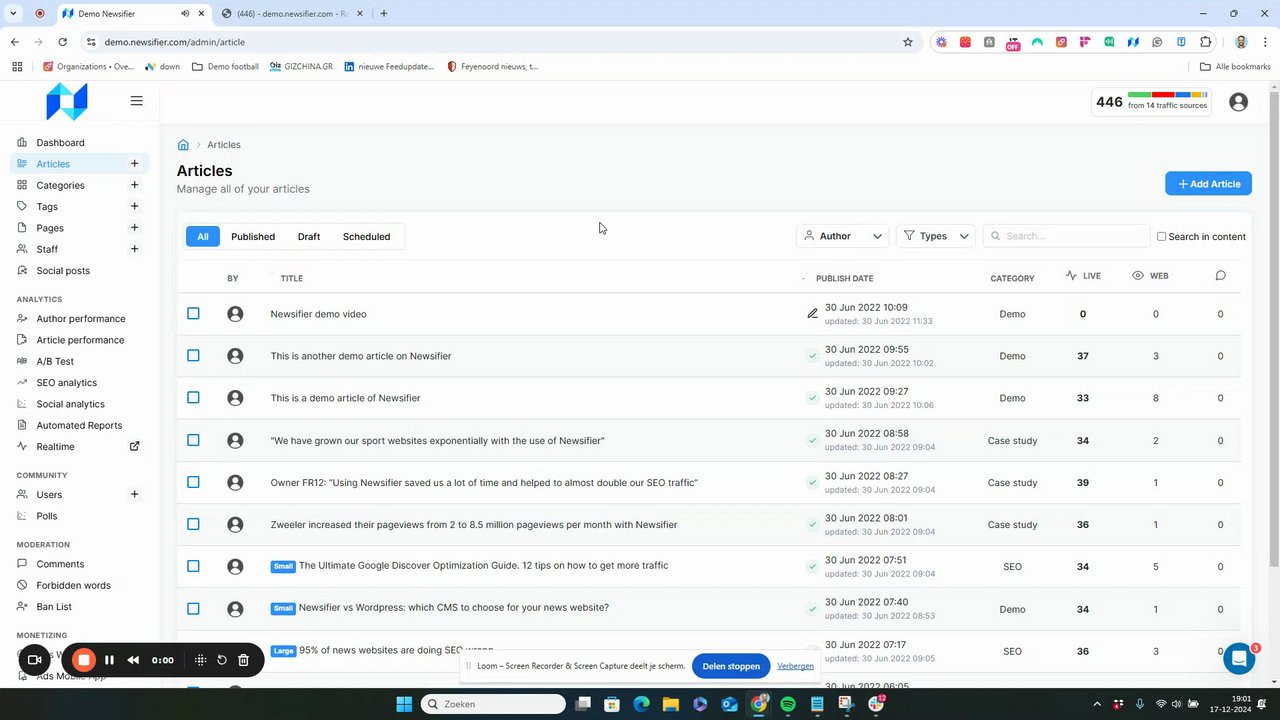Go to home via breadcrumb icon
Image resolution: width=1280 pixels, height=720 pixels.
[x=183, y=145]
